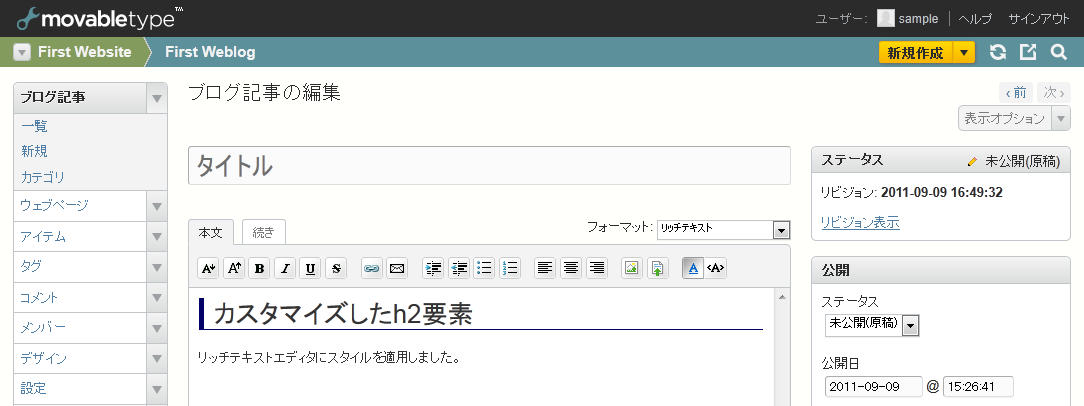Indent the text with the indent icon

click(x=433, y=268)
